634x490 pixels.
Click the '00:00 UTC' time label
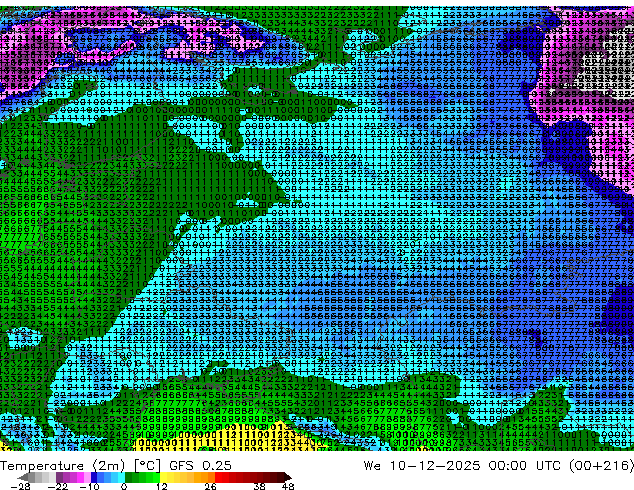(526, 466)
